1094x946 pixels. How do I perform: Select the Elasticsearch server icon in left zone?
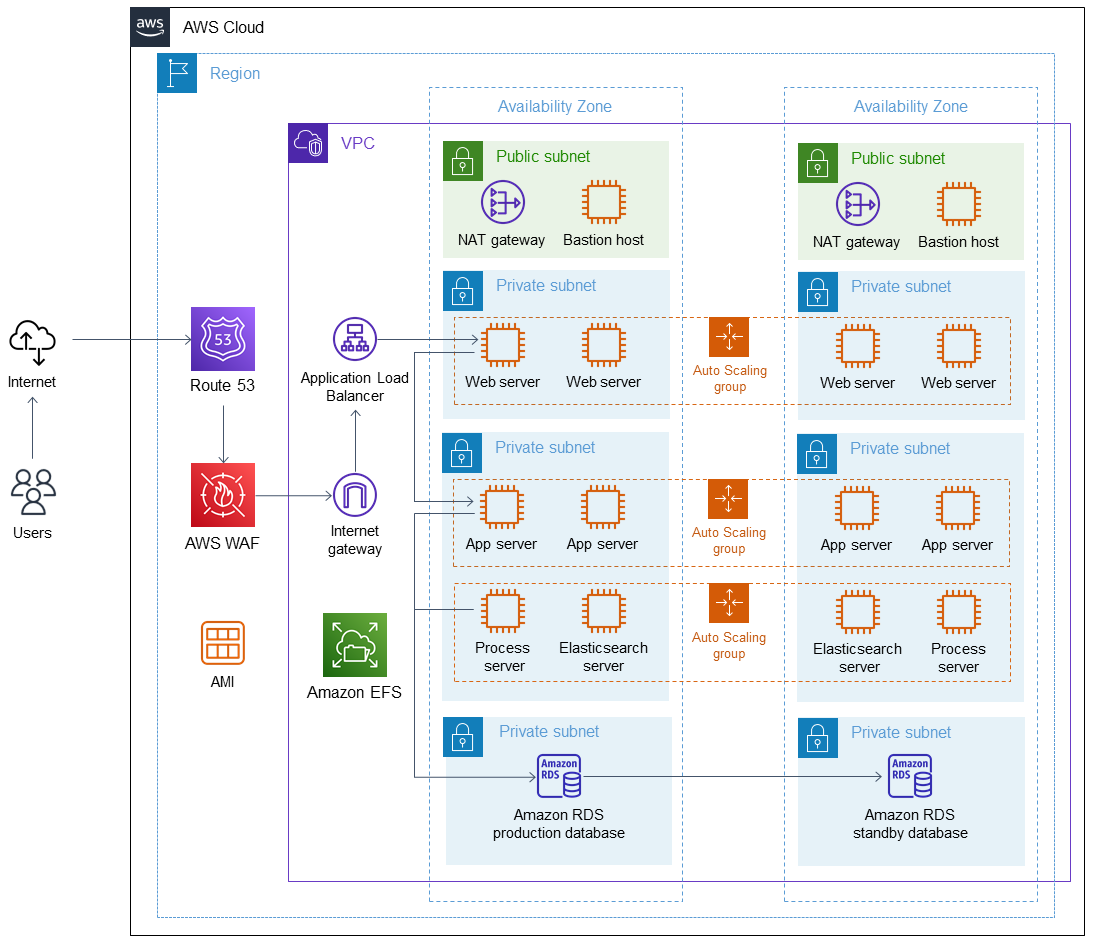tap(602, 611)
